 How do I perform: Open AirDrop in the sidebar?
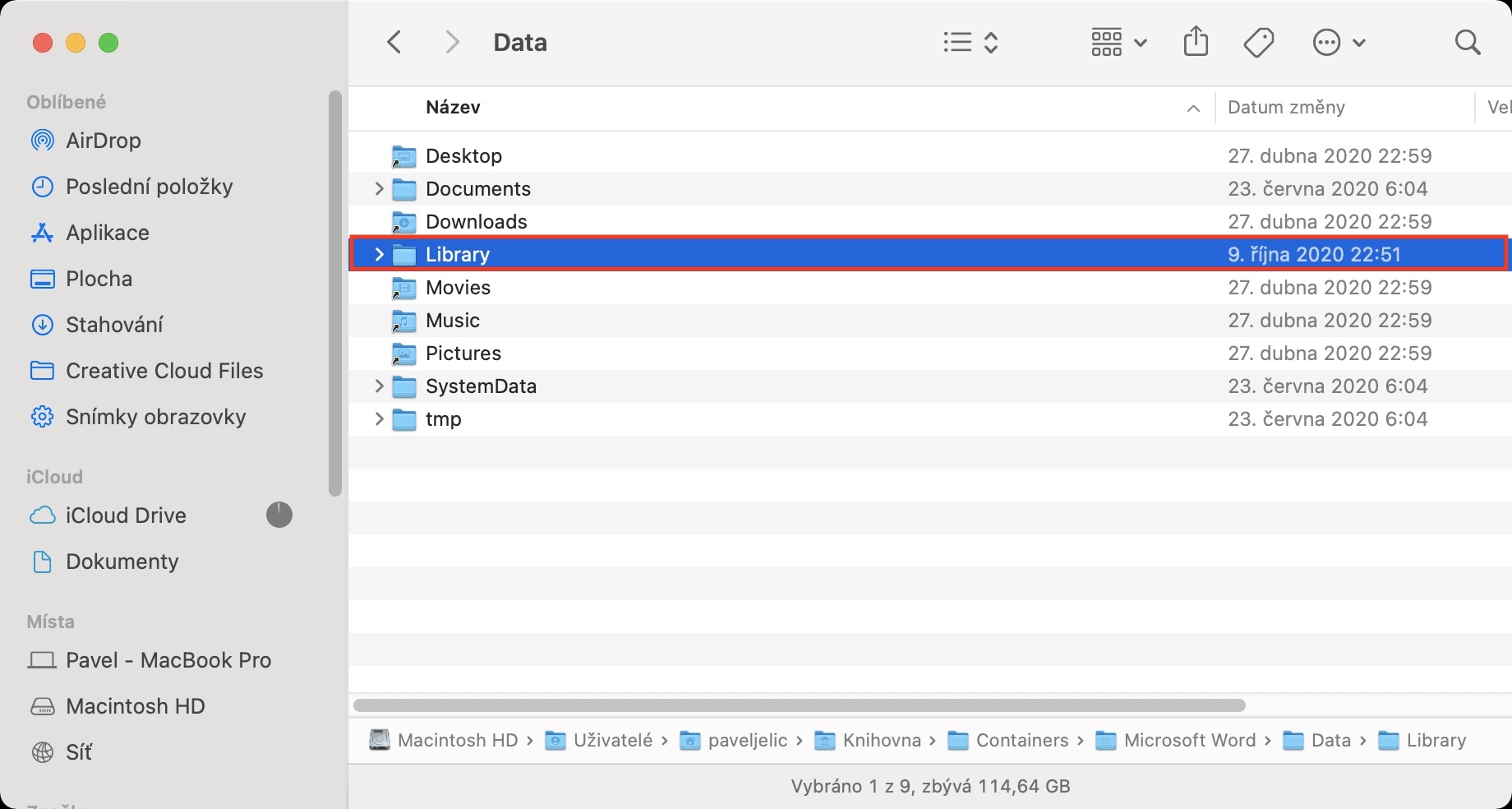click(103, 141)
